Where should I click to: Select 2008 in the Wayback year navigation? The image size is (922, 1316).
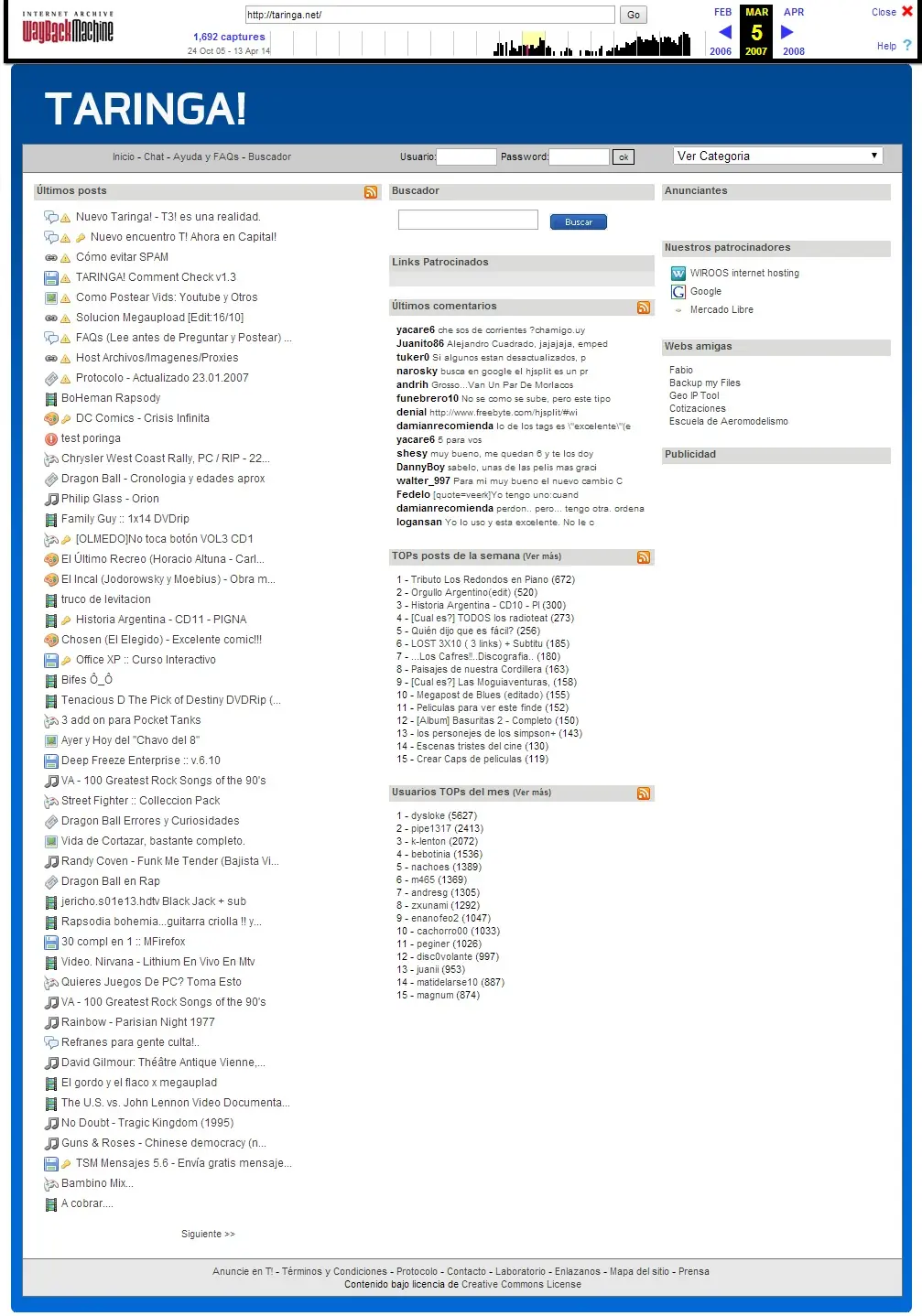[794, 51]
